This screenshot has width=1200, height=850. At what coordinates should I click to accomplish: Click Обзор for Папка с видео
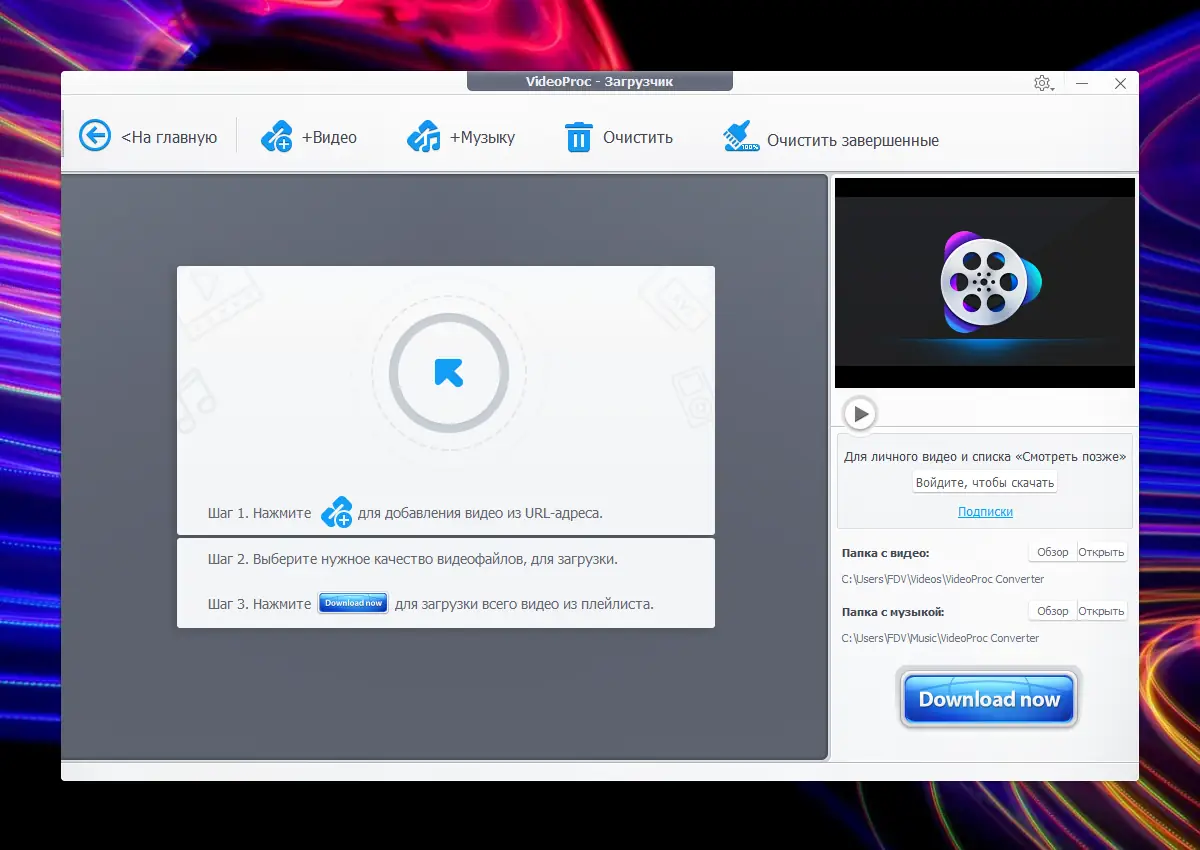(1052, 552)
